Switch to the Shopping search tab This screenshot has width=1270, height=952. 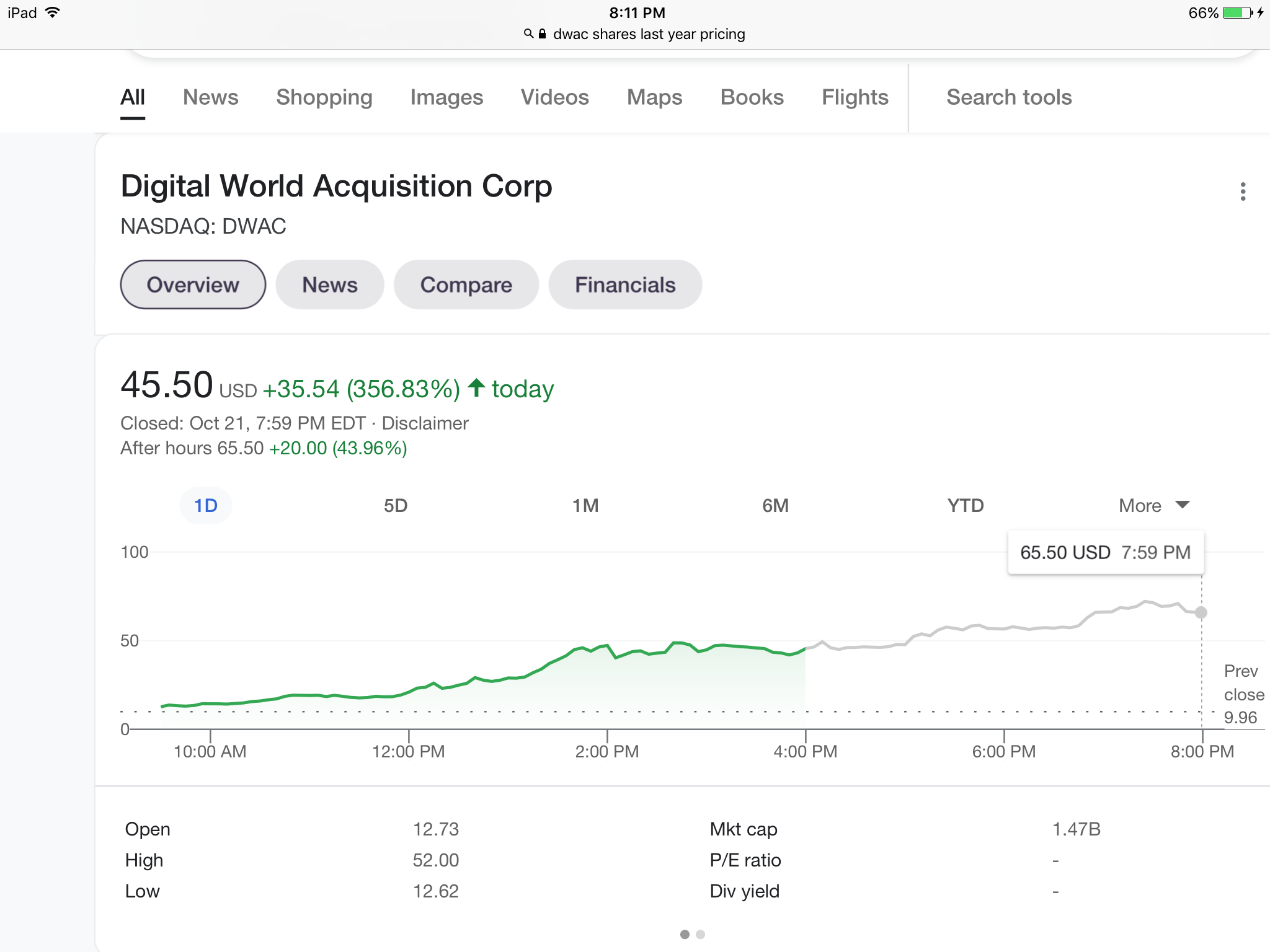pos(324,97)
